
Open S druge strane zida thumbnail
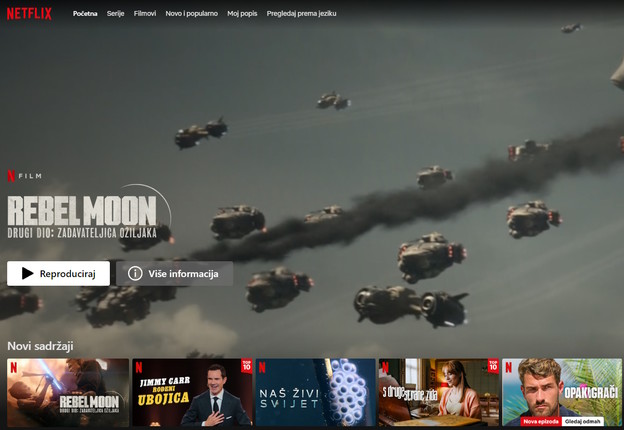point(439,393)
